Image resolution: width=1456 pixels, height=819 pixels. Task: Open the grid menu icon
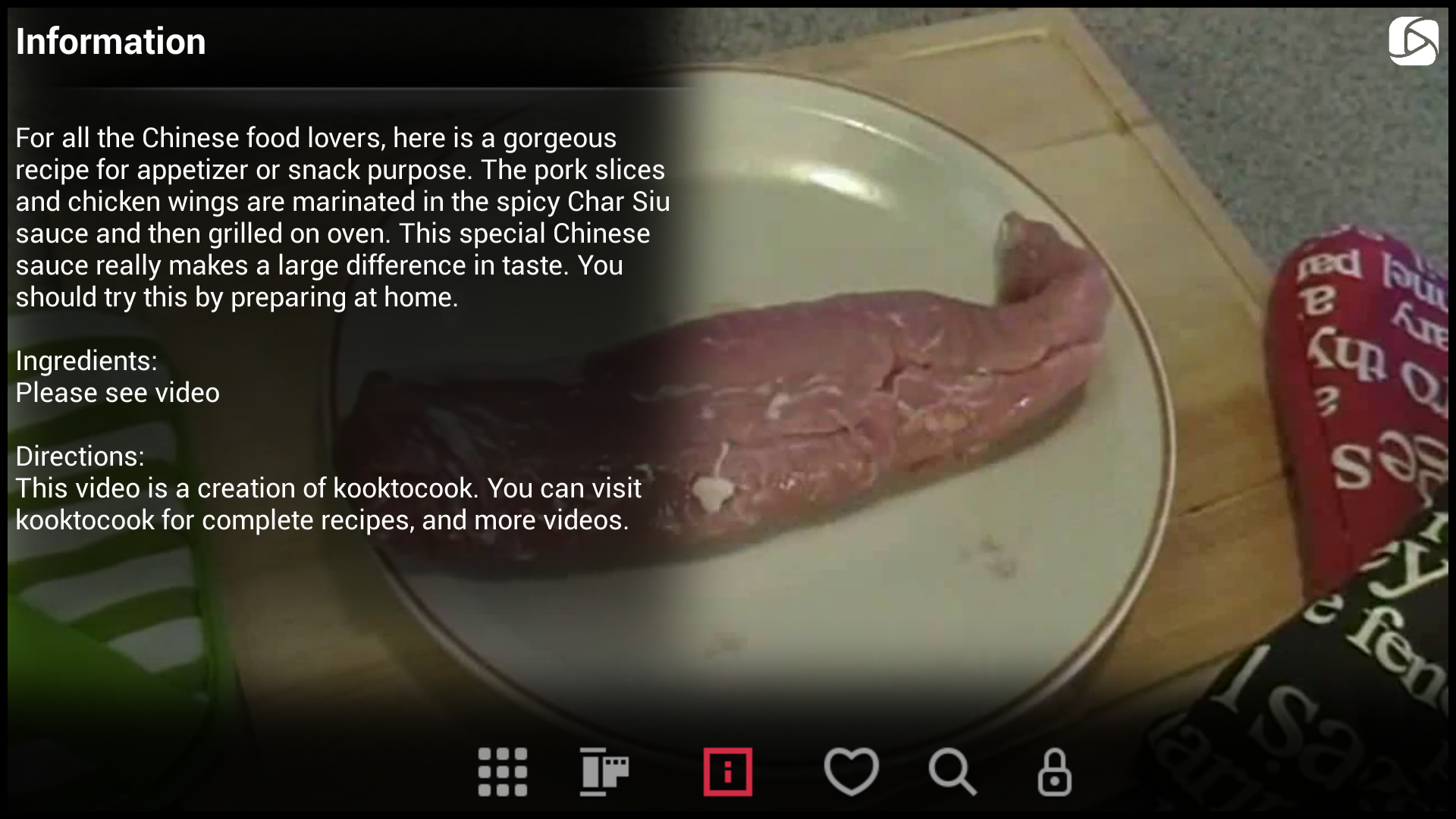coord(502,772)
